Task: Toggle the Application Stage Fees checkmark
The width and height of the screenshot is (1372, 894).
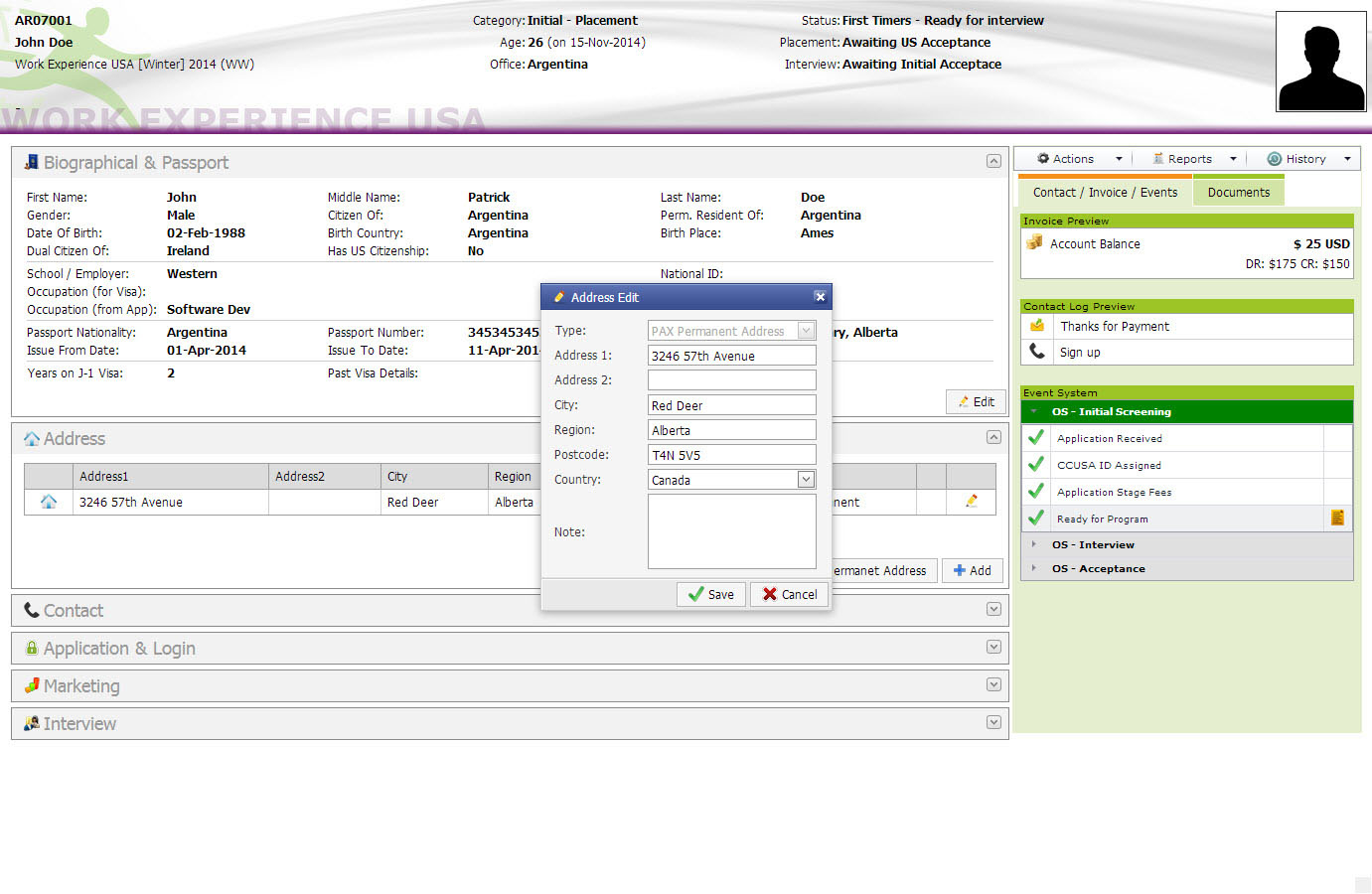Action: click(x=1036, y=492)
